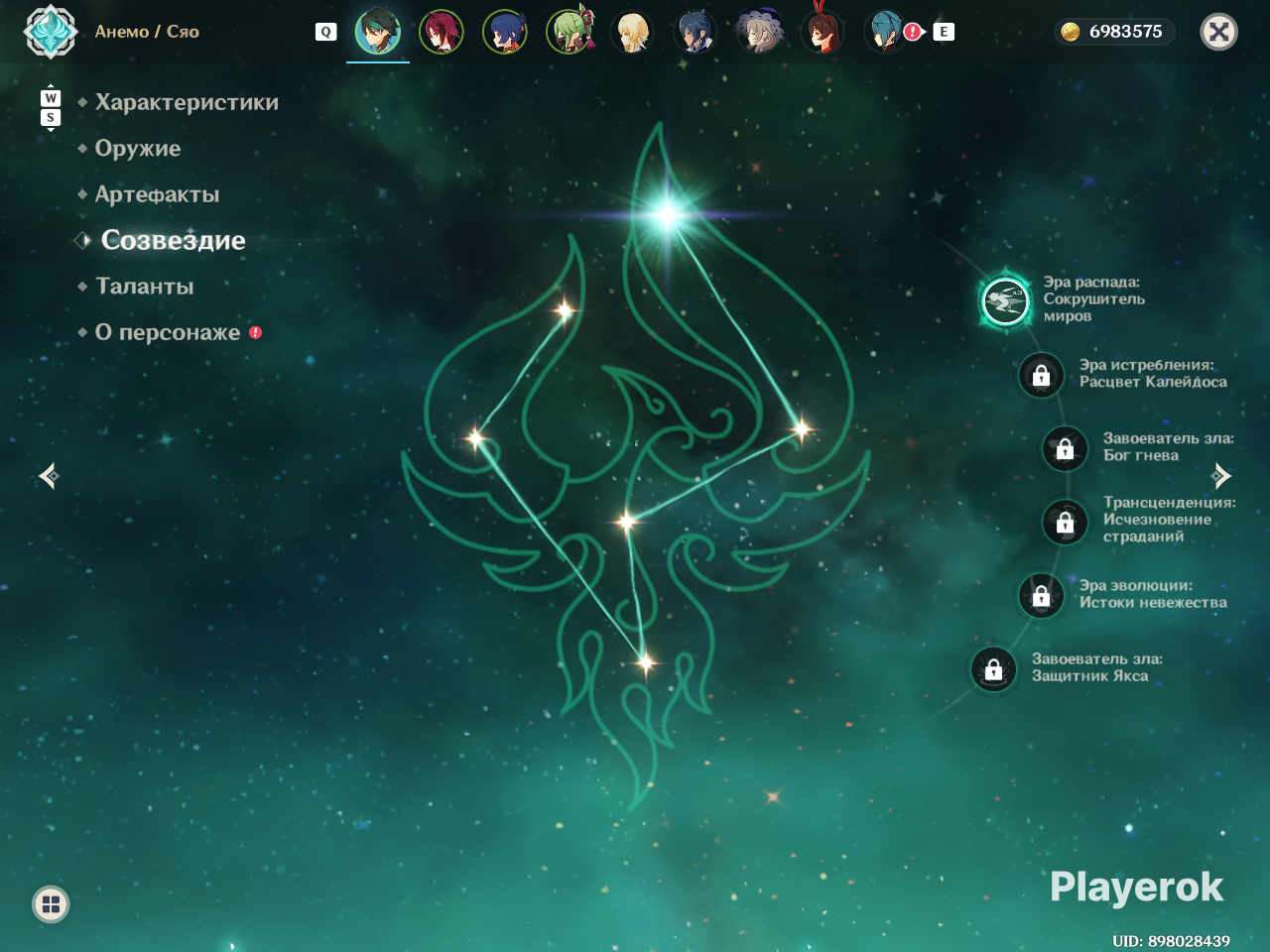The height and width of the screenshot is (952, 1270).
Task: Click the Анемо / Сяо title text
Action: click(x=147, y=32)
